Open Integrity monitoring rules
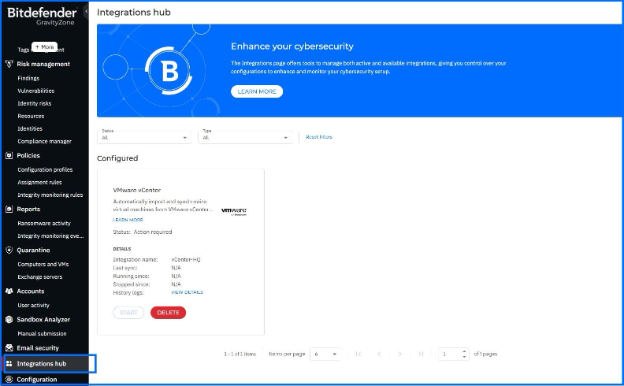 (50, 195)
